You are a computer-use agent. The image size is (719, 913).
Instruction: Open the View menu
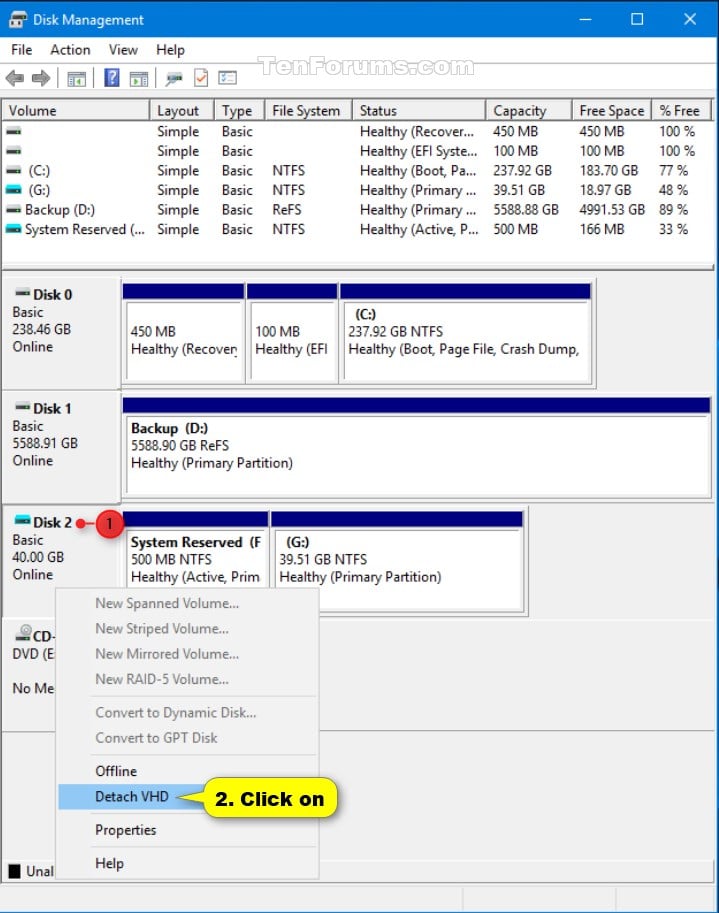[x=123, y=50]
